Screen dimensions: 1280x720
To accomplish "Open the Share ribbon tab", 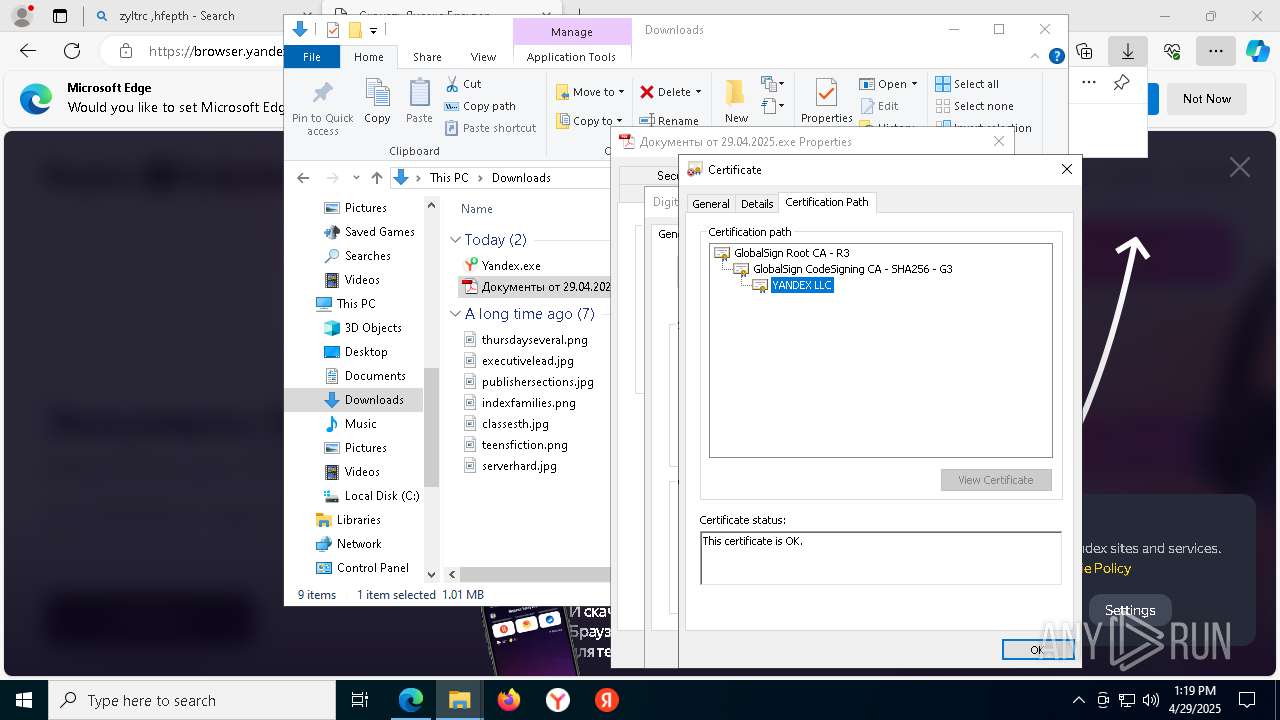I will 427,57.
